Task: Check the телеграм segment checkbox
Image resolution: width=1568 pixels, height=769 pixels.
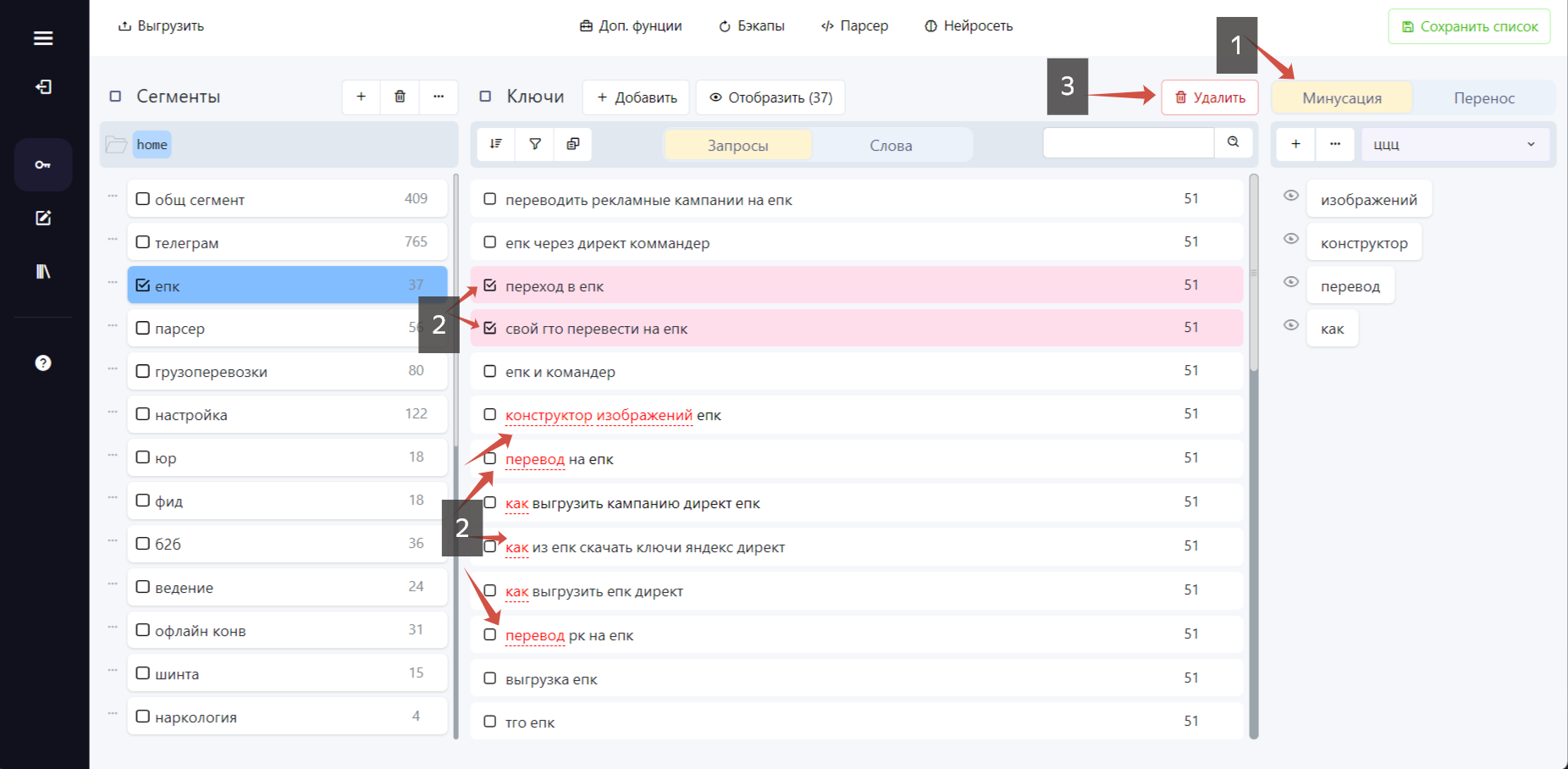Action: pyautogui.click(x=143, y=242)
